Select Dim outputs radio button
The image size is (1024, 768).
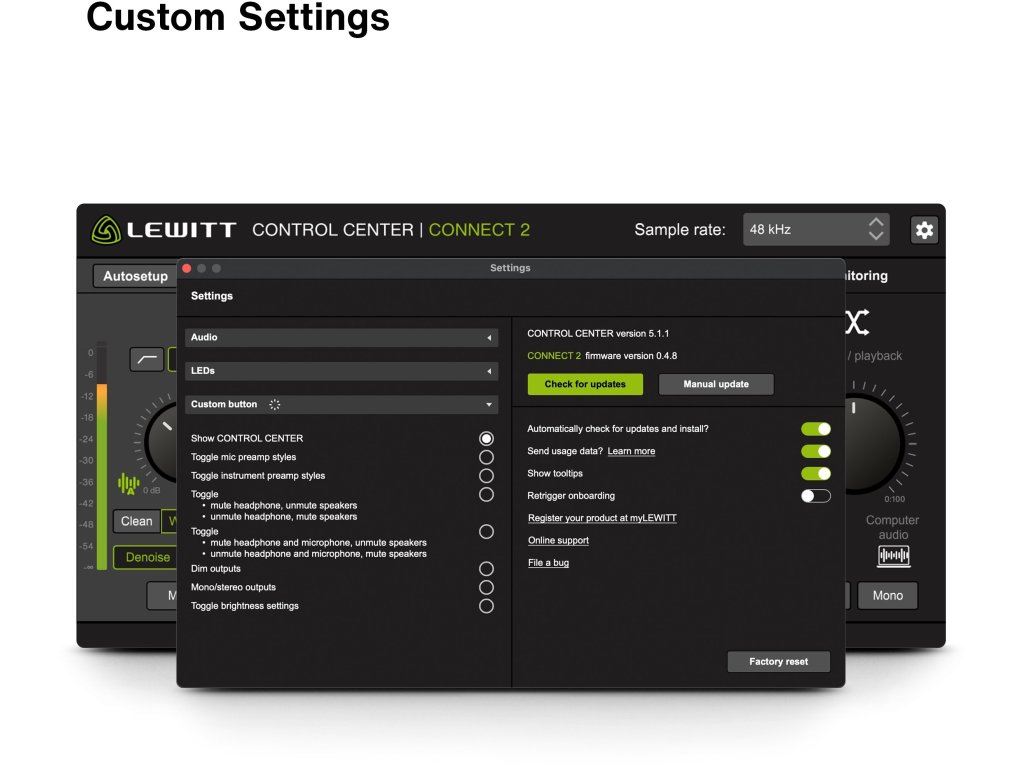click(x=486, y=569)
